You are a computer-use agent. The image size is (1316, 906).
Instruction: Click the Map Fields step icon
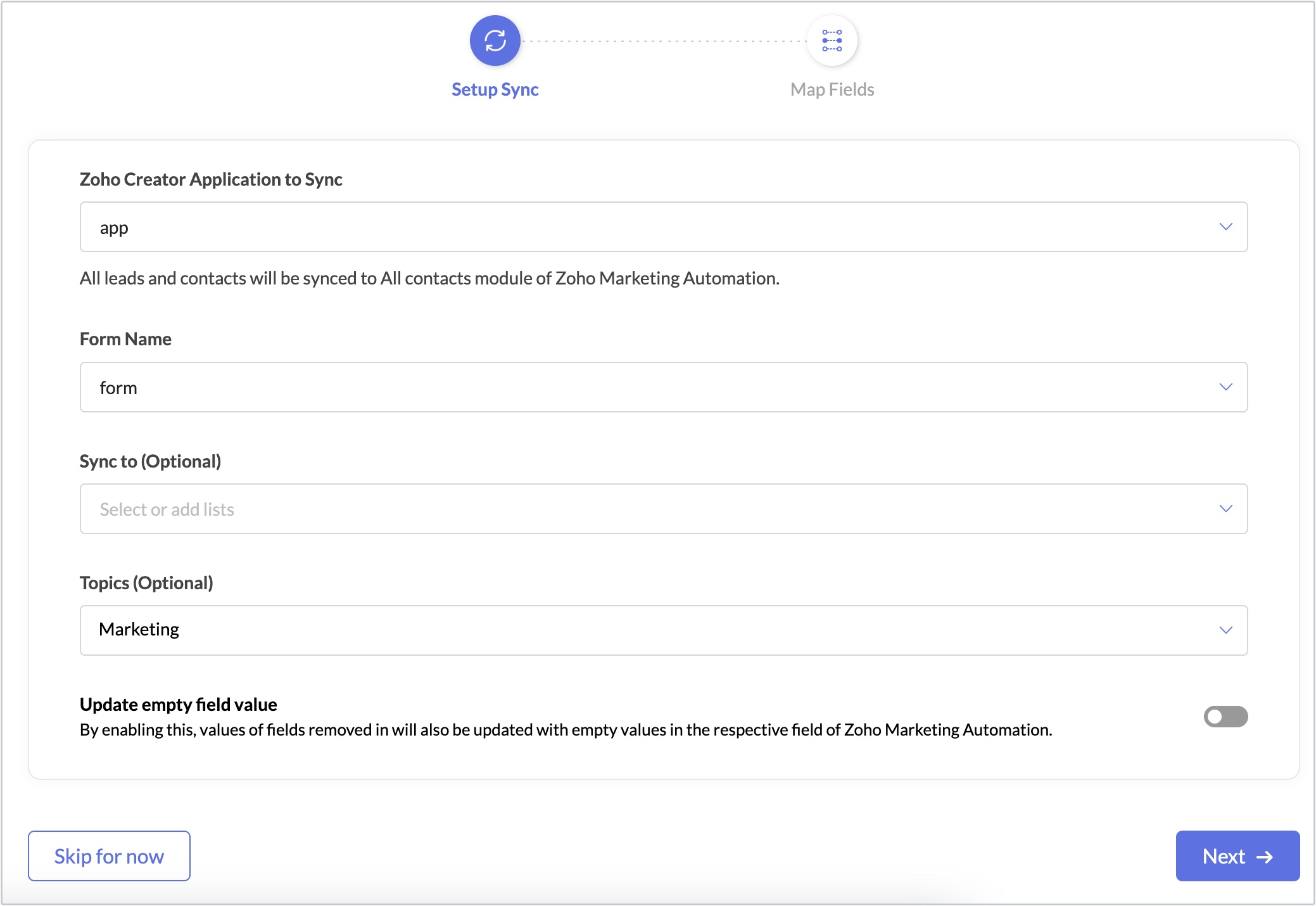(x=832, y=41)
